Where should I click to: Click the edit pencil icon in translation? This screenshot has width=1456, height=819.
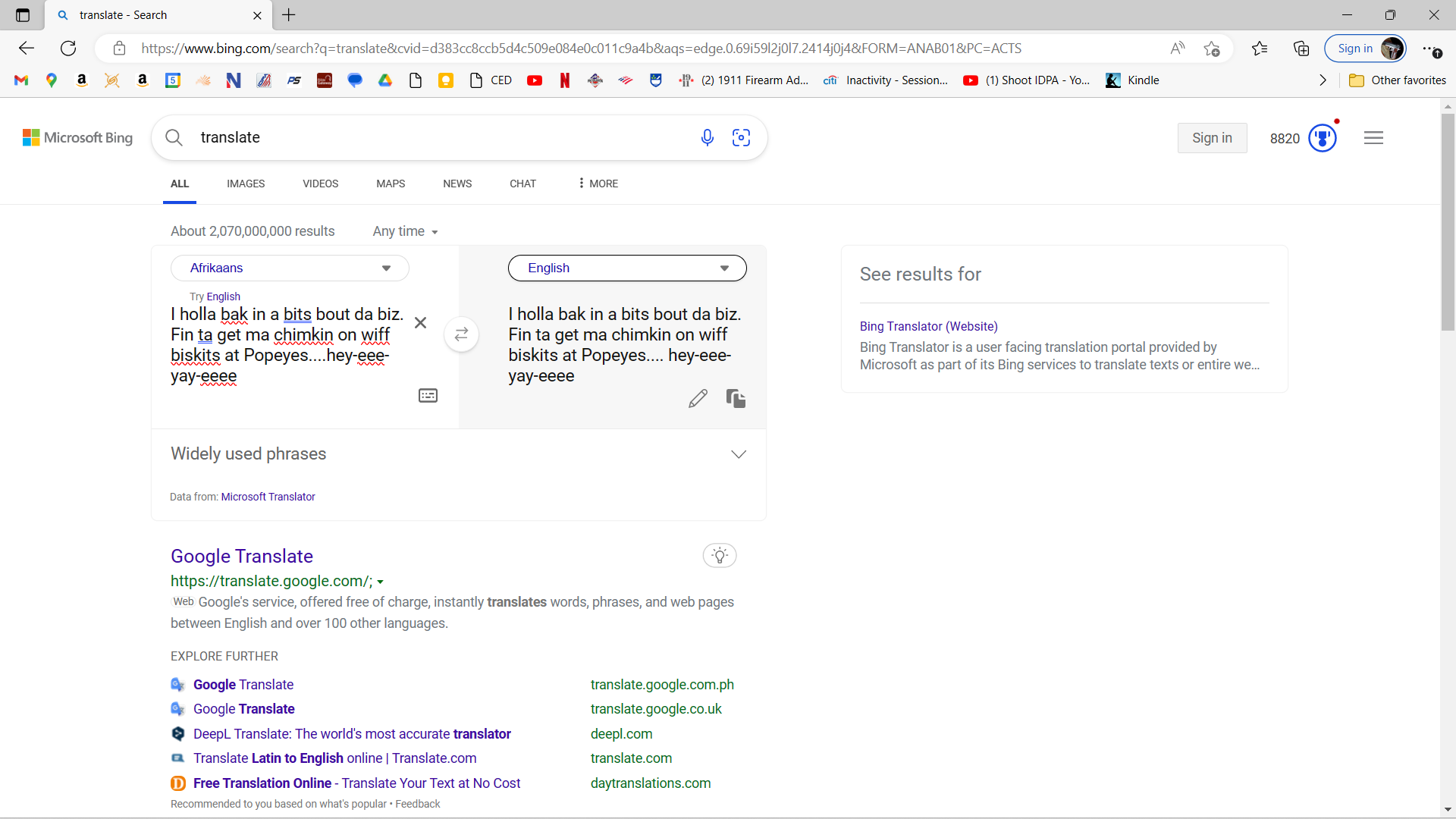(698, 398)
